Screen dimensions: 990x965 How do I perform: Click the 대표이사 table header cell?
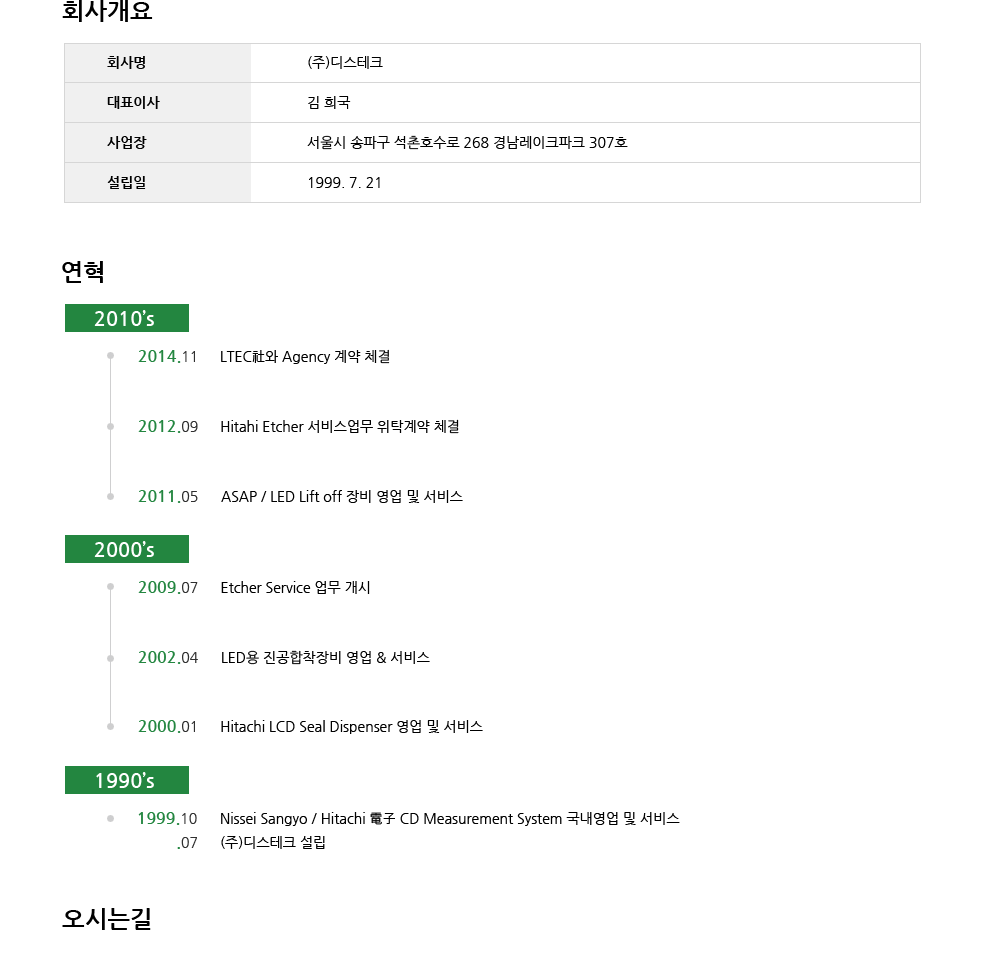pyautogui.click(x=157, y=102)
